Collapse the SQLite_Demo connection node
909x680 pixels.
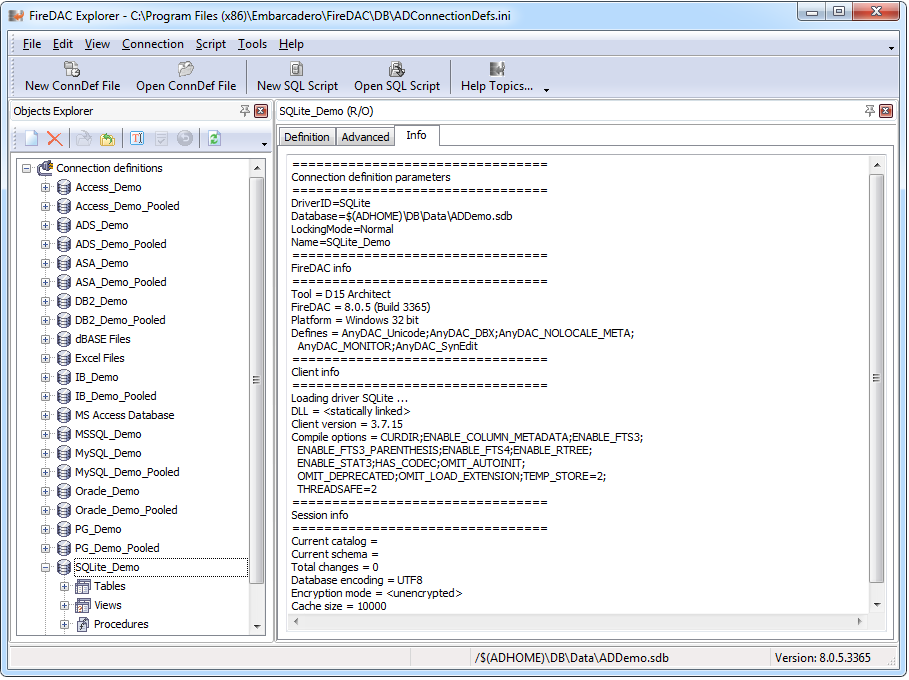click(45, 568)
